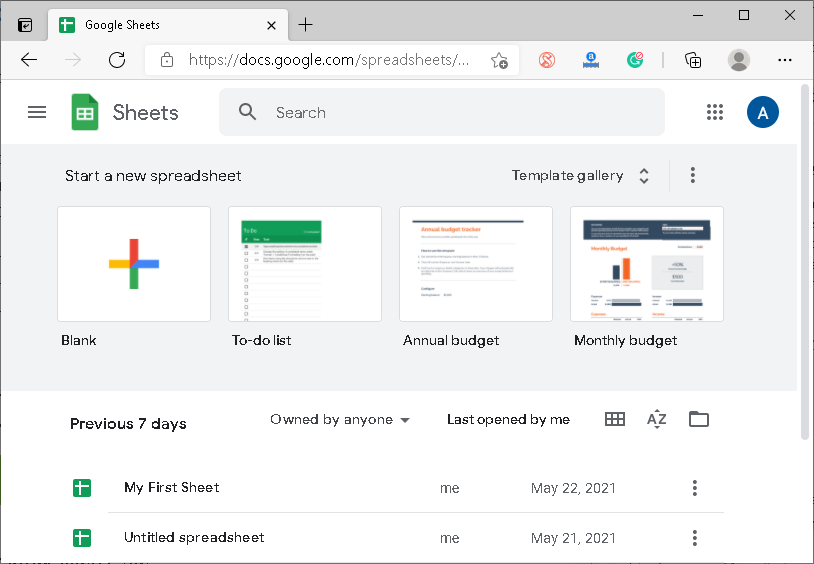
Task: Choose the Monthly budget template
Action: (x=646, y=264)
